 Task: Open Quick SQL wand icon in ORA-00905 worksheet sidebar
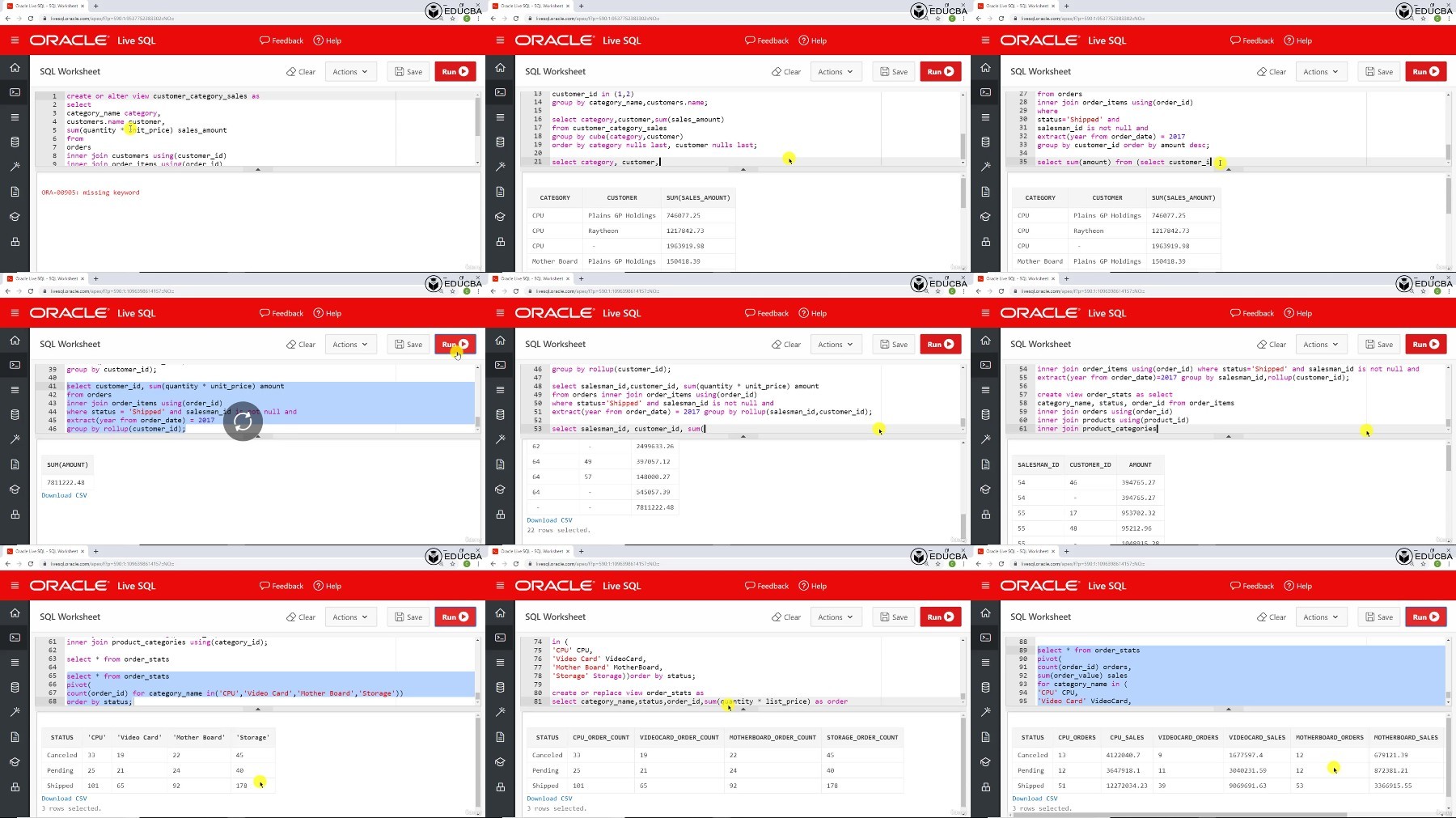tap(15, 167)
